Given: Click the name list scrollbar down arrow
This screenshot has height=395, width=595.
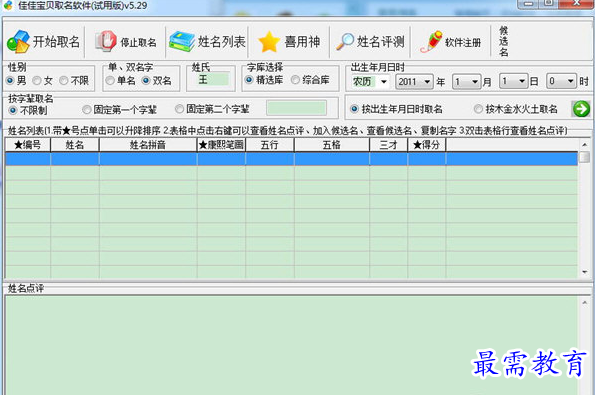Looking at the screenshot, I should [584, 272].
